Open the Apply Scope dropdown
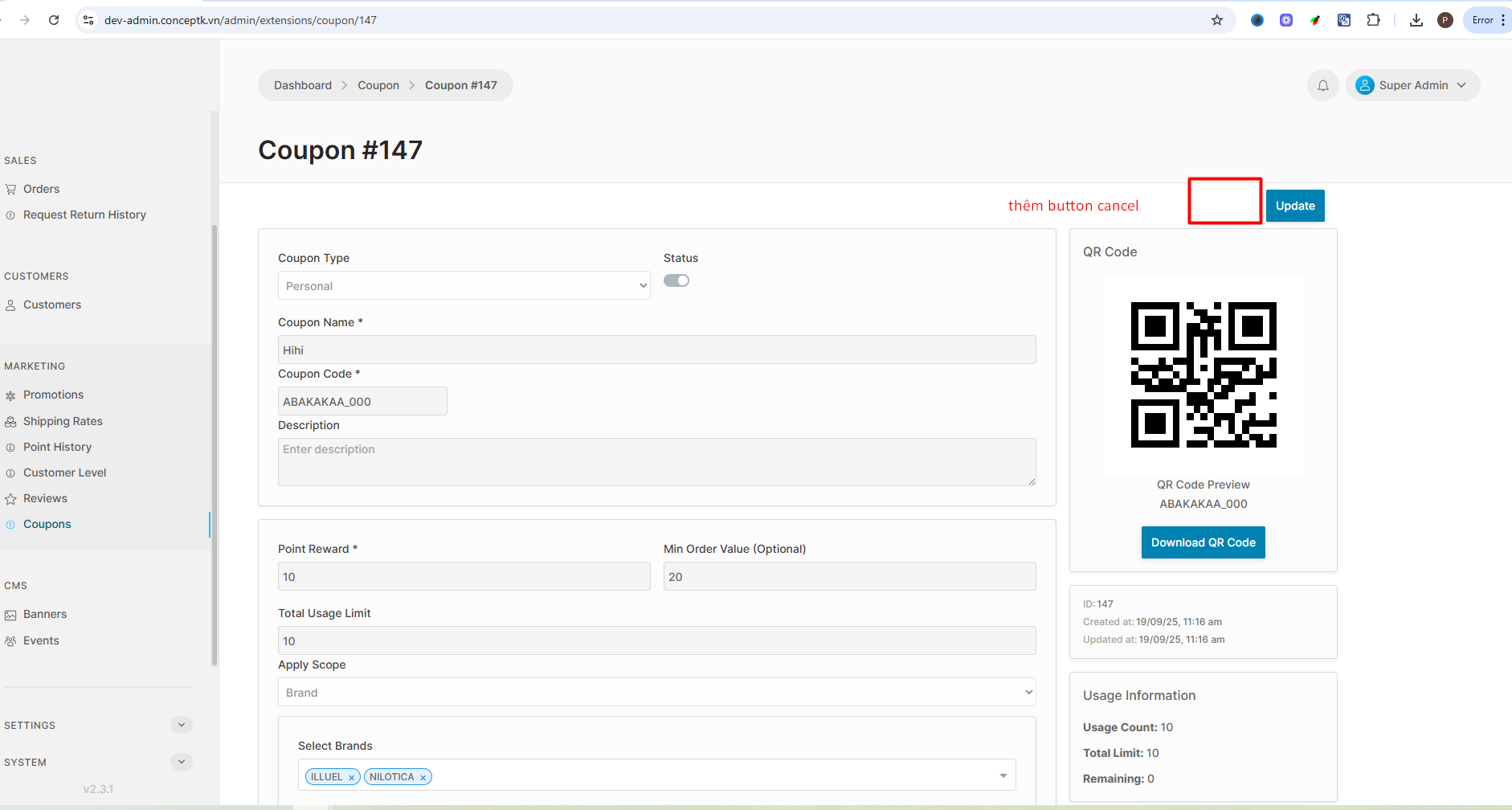Screen dimensions: 1512x810 tap(656, 693)
